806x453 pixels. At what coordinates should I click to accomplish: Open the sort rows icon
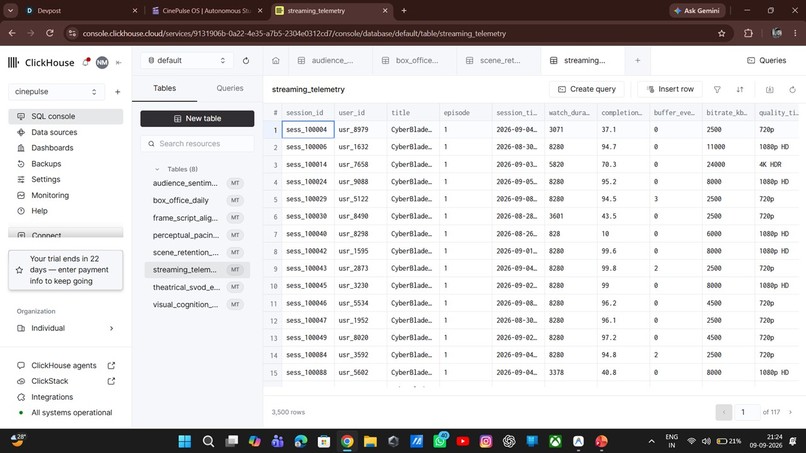click(x=740, y=89)
